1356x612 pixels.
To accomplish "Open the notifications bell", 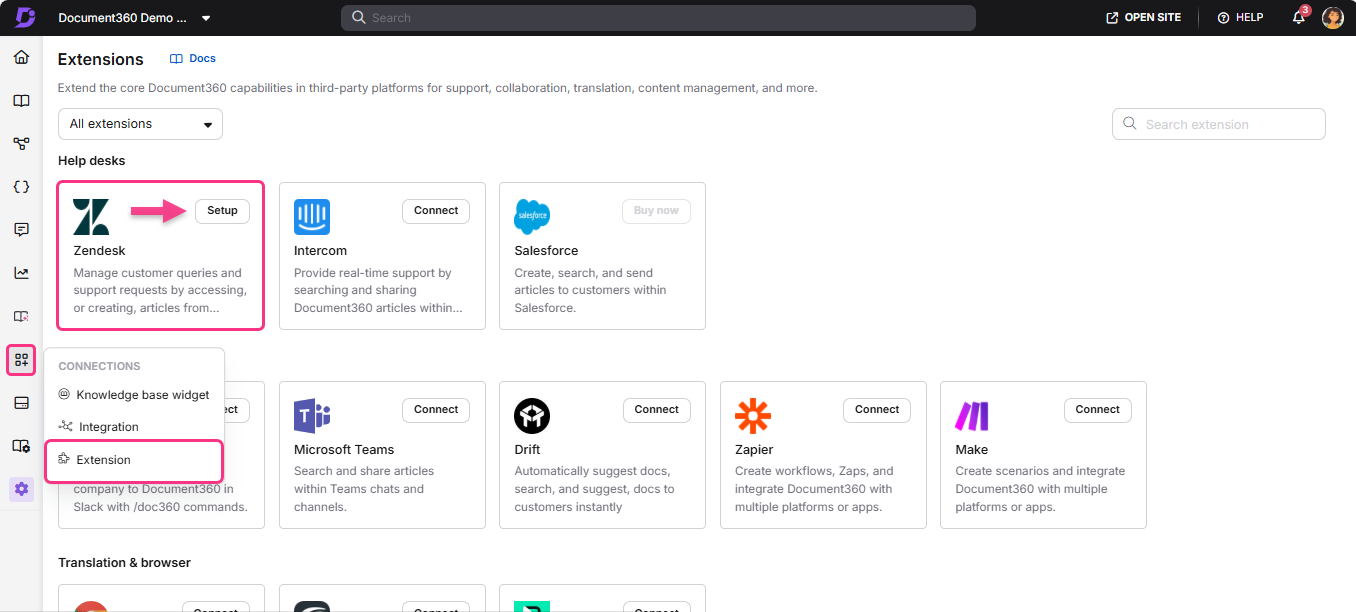I will click(1297, 17).
